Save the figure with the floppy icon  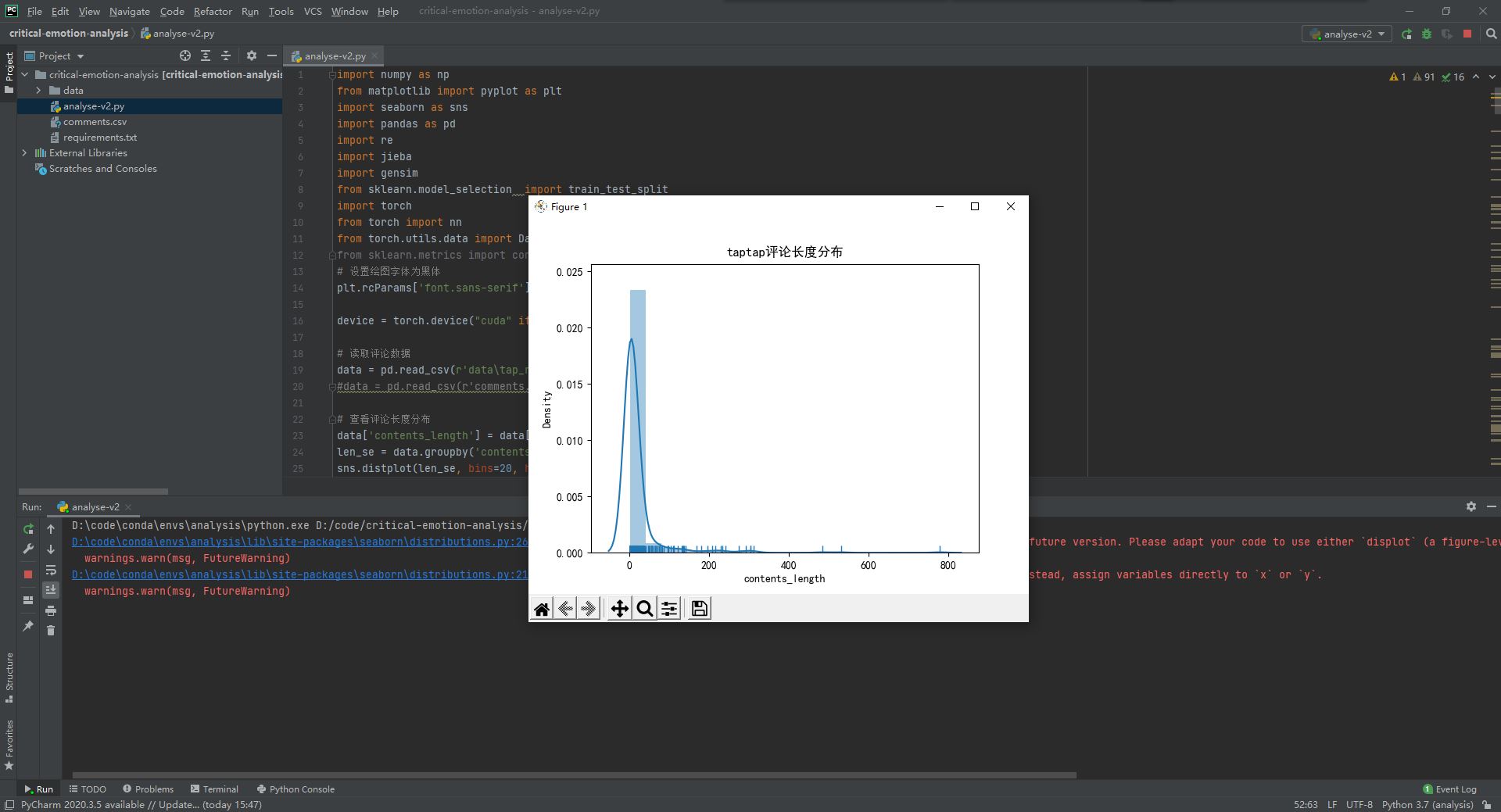click(x=700, y=609)
